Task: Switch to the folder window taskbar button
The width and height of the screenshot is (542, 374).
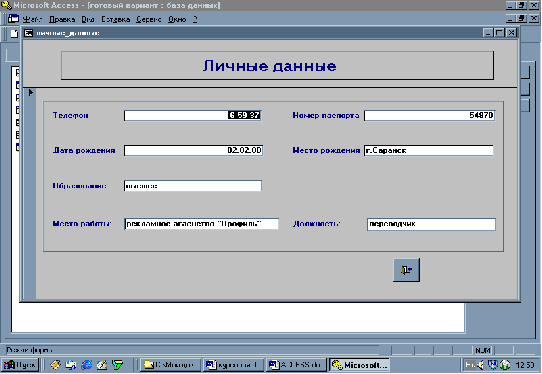Action: point(171,365)
